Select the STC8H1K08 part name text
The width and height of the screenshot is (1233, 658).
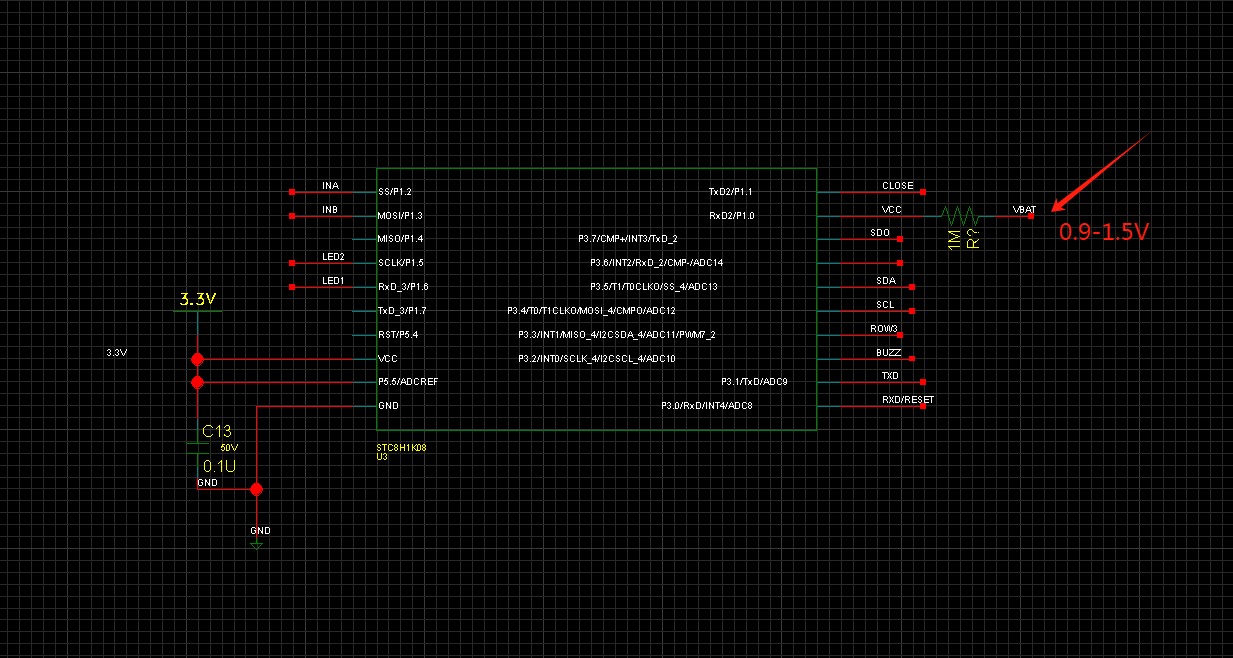(x=401, y=448)
